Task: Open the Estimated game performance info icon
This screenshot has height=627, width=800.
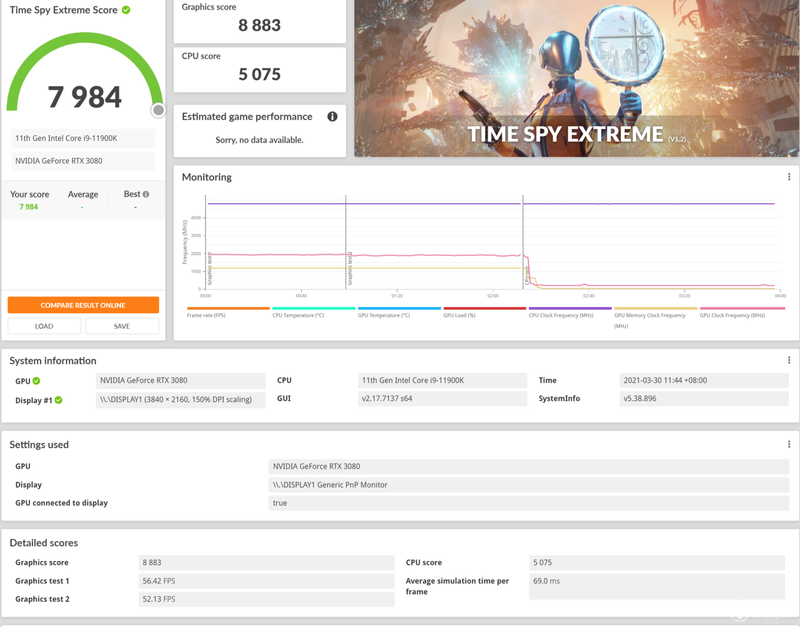Action: tap(332, 117)
